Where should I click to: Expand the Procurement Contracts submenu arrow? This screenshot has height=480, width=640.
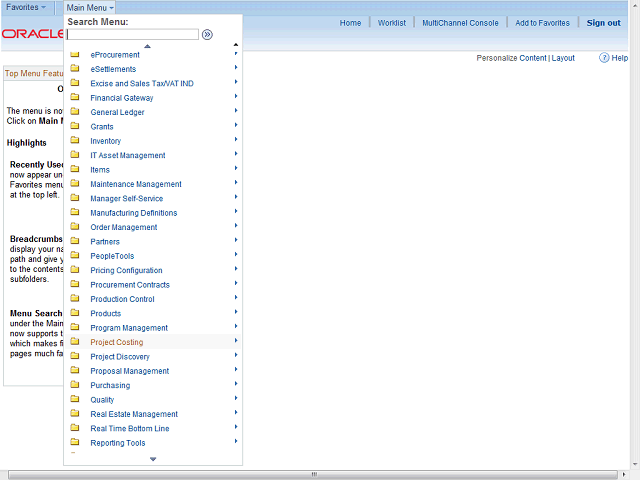click(236, 283)
